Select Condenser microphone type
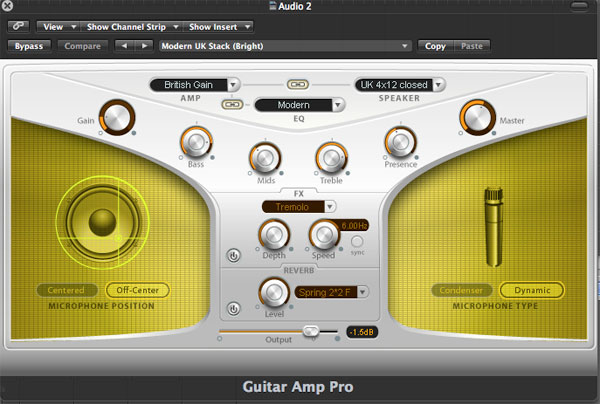 [461, 290]
